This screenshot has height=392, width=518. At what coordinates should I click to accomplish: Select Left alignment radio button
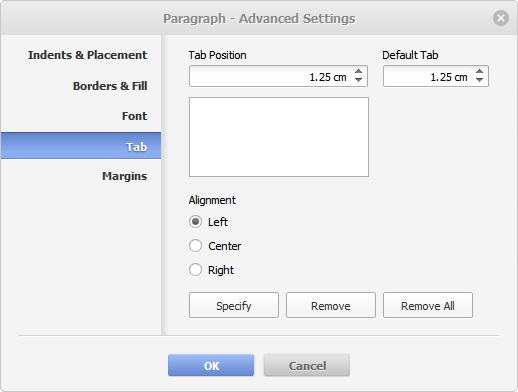(x=196, y=222)
